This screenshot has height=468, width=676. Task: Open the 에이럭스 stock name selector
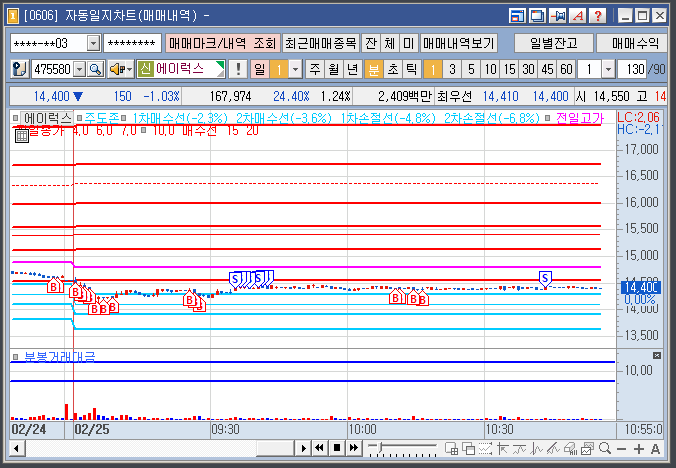(x=181, y=69)
